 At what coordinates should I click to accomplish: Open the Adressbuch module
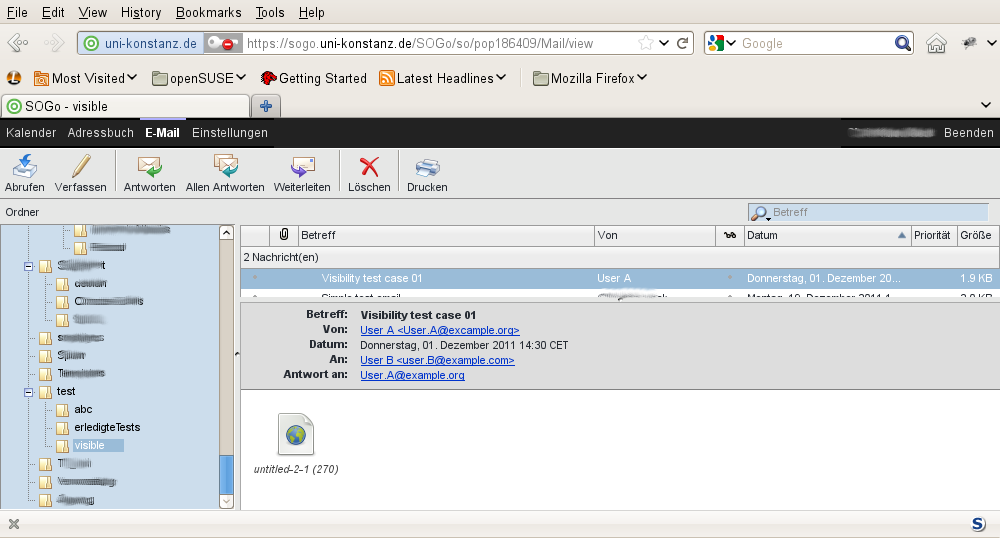100,133
